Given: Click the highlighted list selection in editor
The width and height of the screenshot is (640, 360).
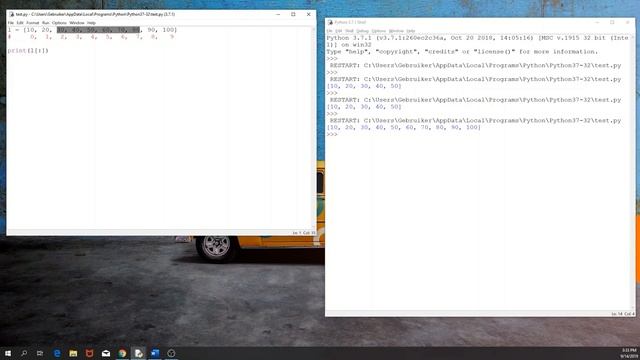Looking at the screenshot, I should (98, 30).
